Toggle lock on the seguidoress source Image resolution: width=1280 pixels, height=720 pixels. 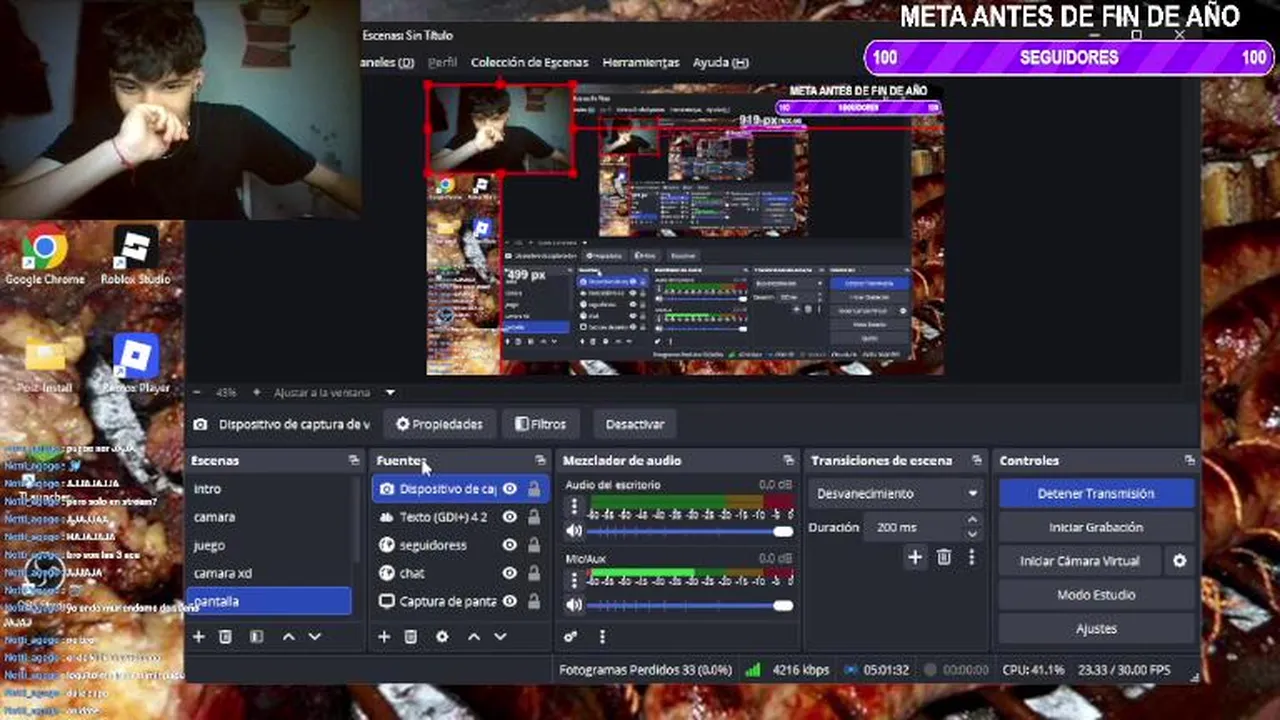(x=534, y=545)
